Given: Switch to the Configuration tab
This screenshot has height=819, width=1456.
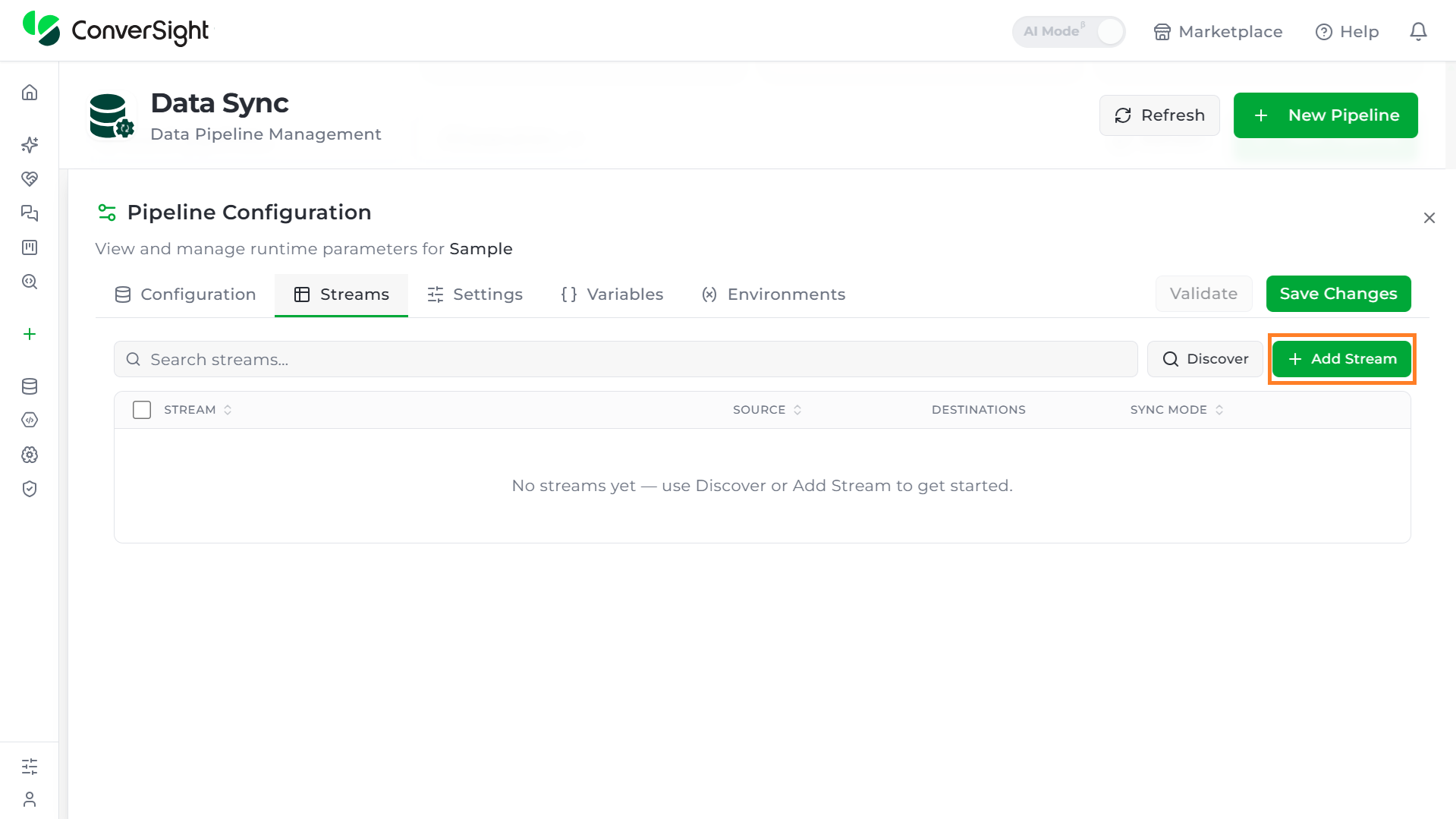Looking at the screenshot, I should click(x=185, y=295).
